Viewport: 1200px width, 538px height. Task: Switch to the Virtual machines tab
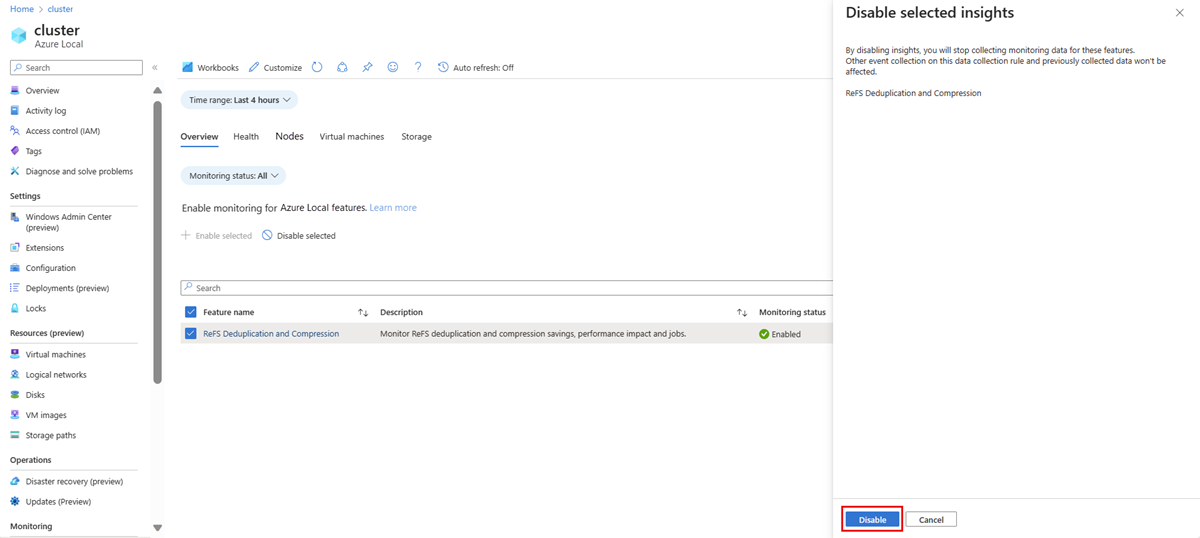[352, 137]
